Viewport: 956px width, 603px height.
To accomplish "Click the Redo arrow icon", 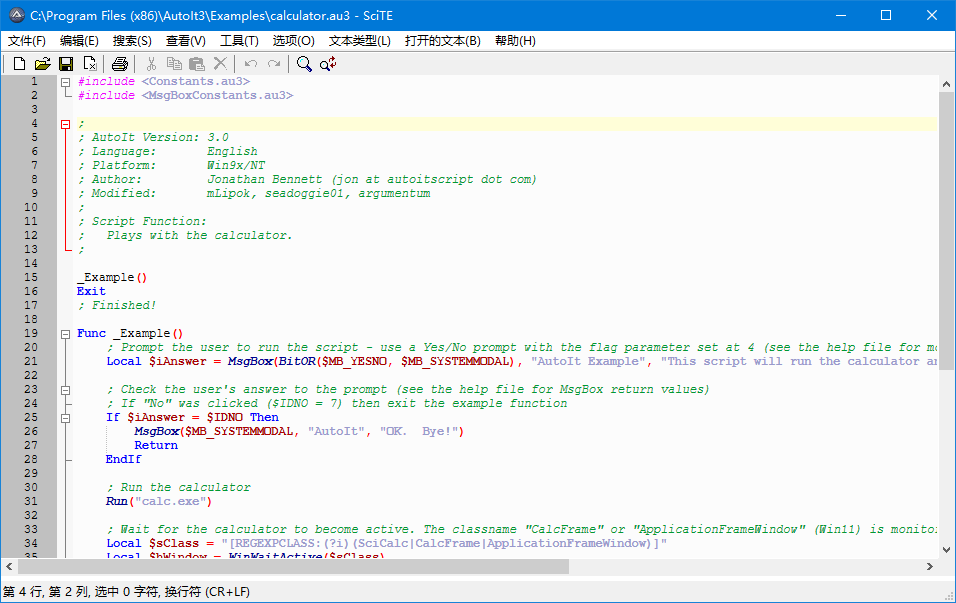I will (x=274, y=63).
